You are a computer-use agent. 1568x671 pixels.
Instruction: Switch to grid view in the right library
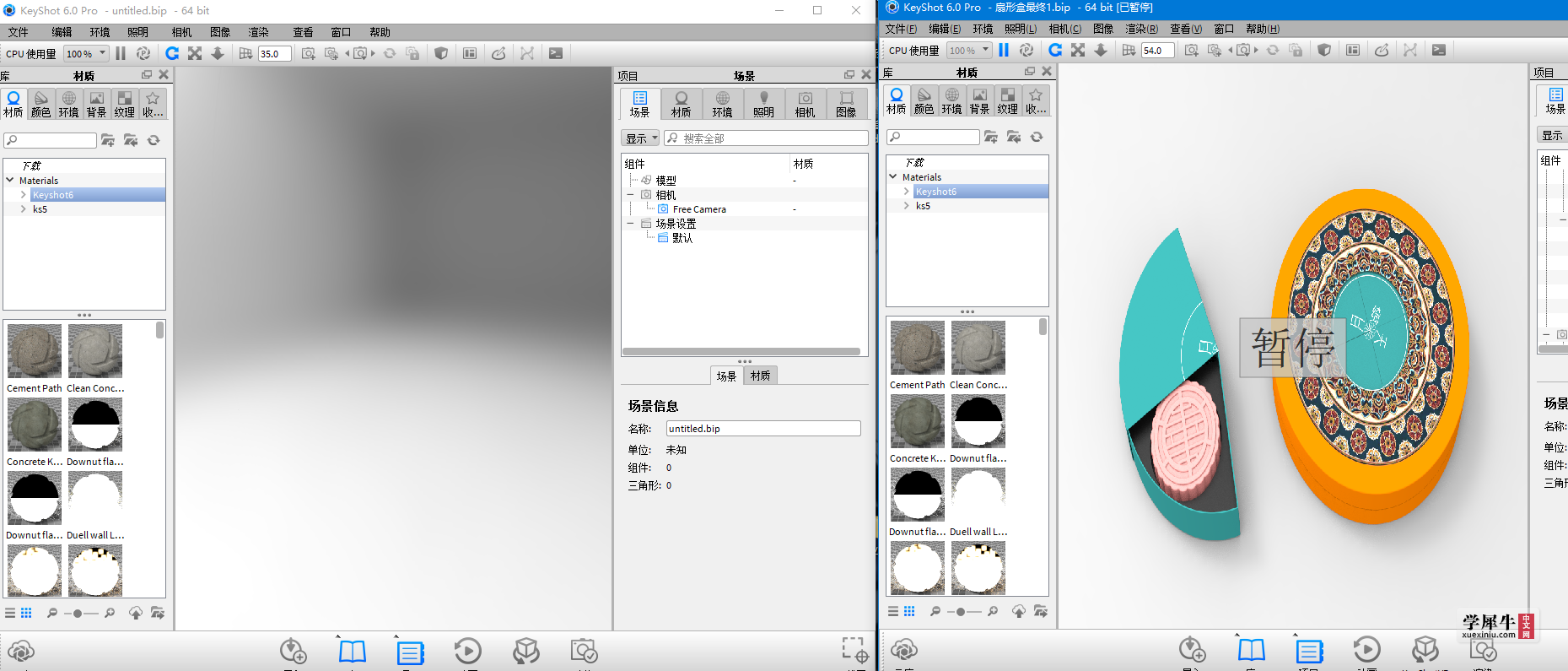coord(909,611)
